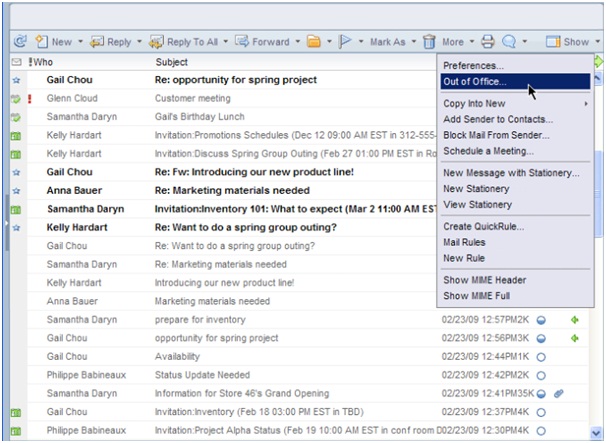
Task: Click the Mark As button
Action: [x=388, y=42]
